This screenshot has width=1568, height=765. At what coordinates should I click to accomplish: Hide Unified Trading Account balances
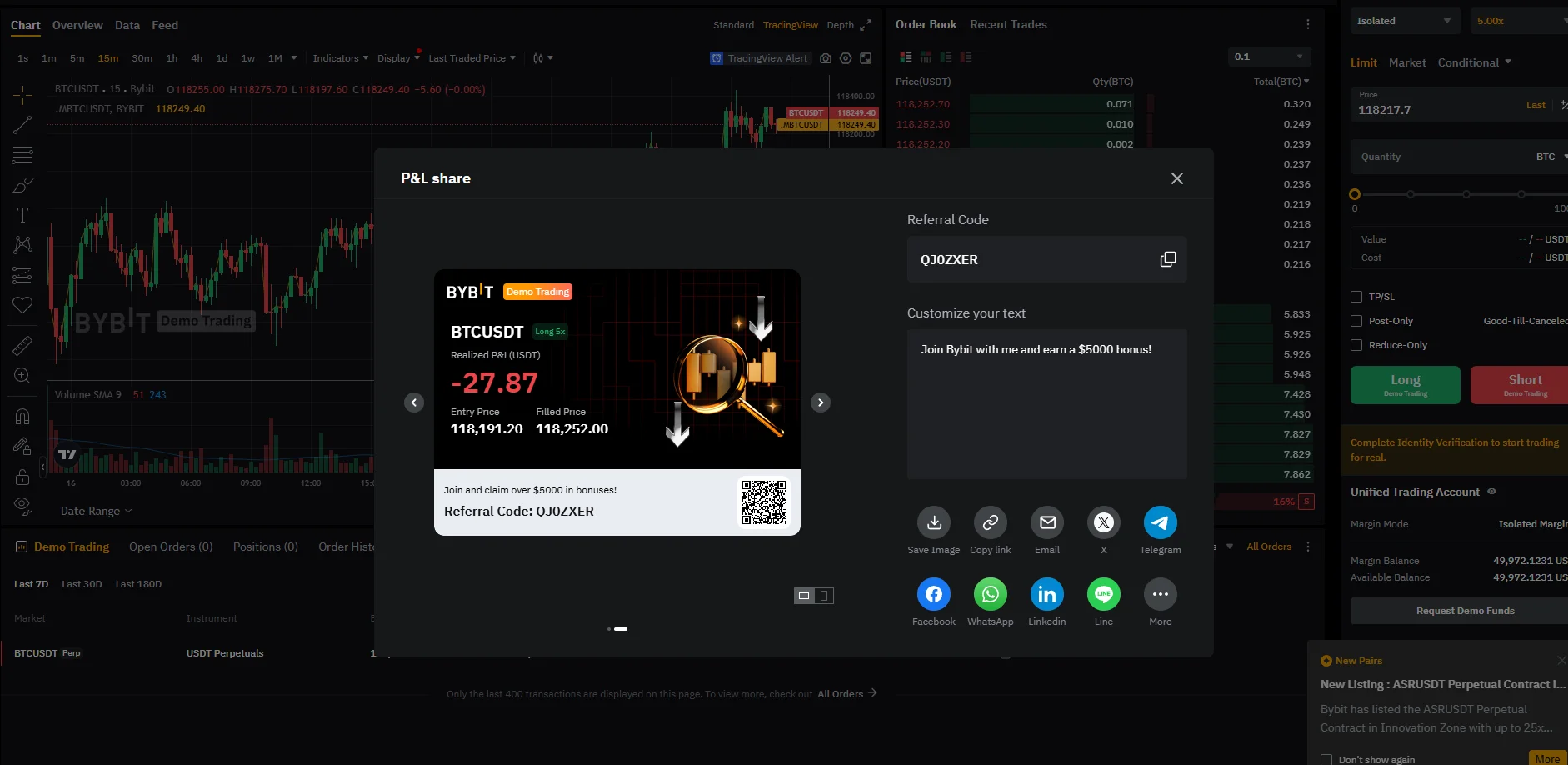coord(1491,492)
